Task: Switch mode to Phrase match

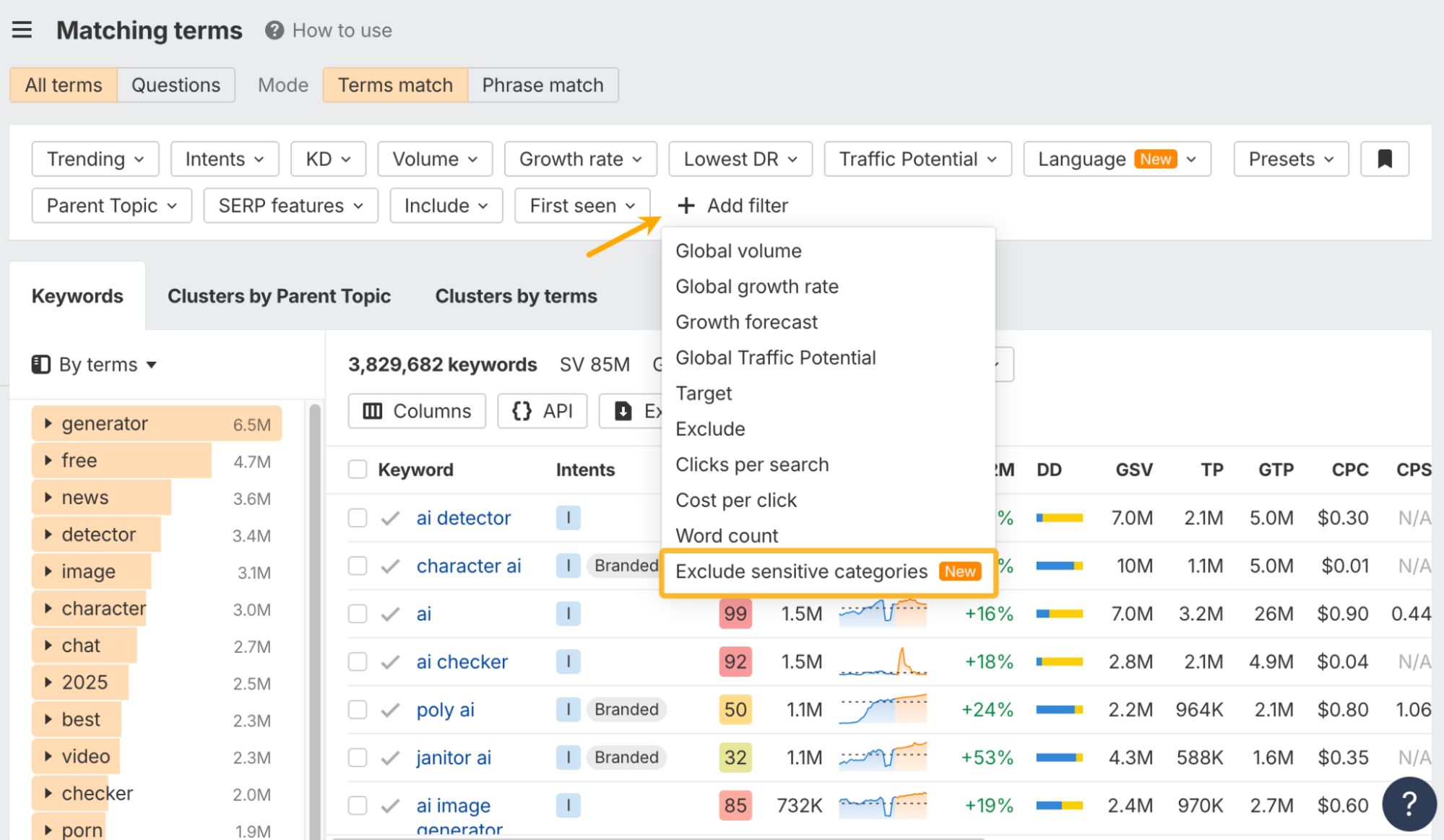Action: [x=542, y=85]
